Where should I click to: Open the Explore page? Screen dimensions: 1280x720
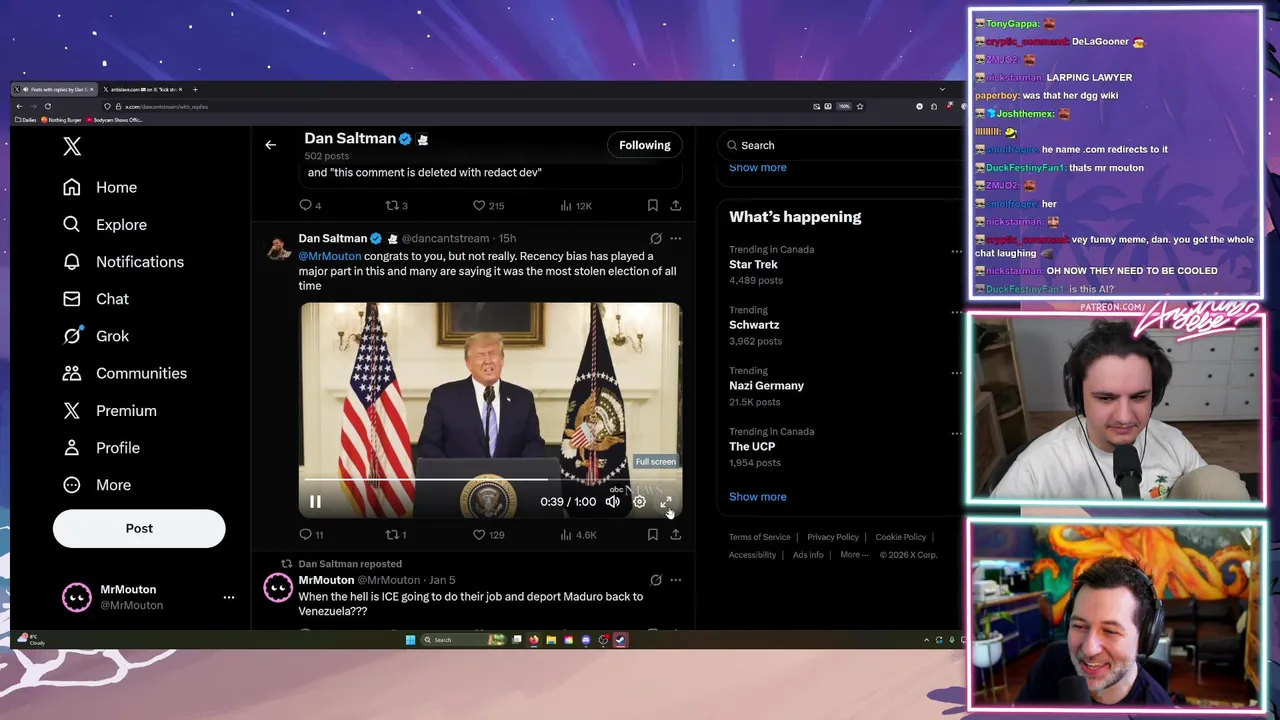coord(105,225)
